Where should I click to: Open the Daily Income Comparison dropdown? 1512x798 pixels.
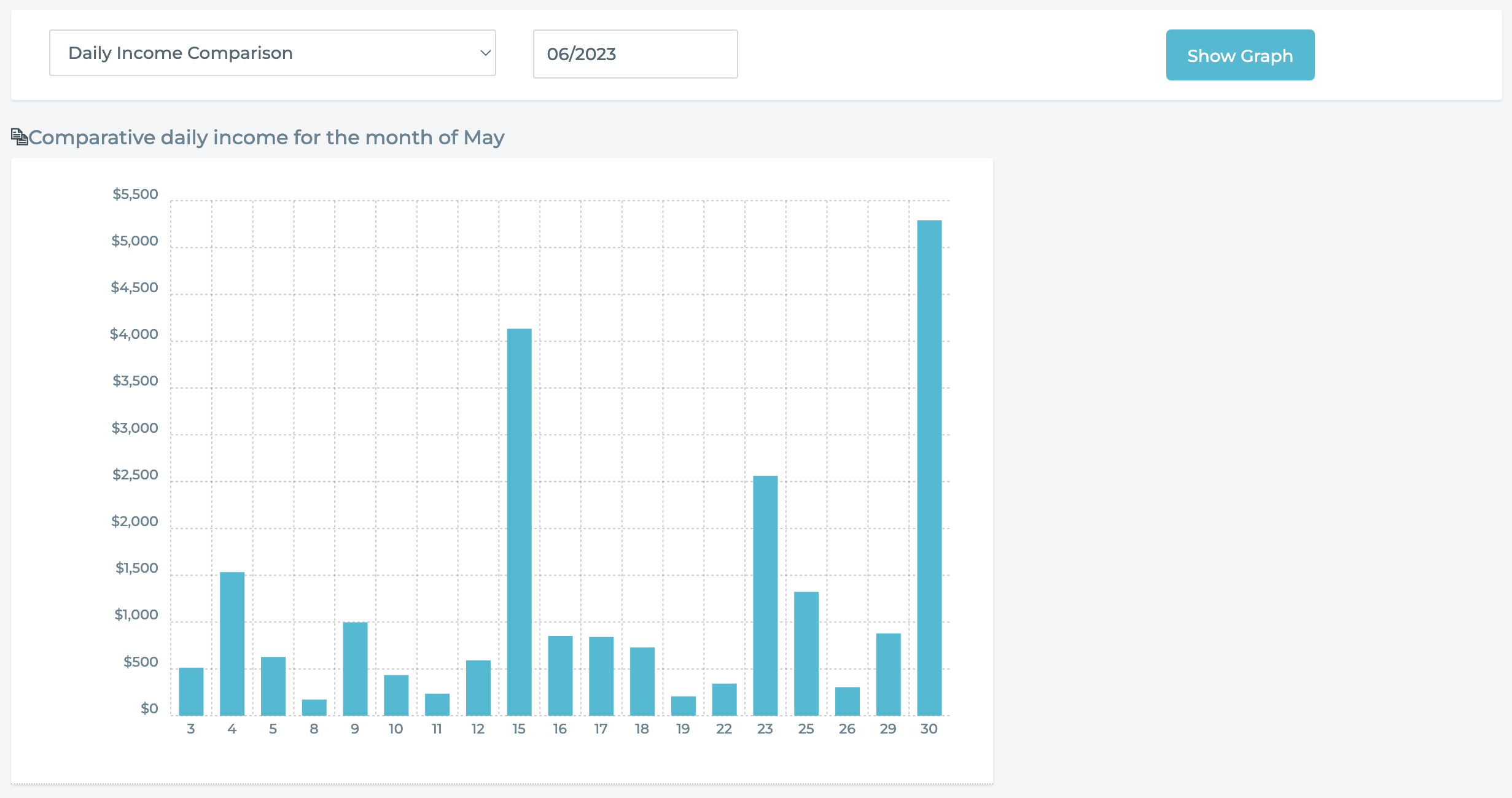tap(273, 53)
